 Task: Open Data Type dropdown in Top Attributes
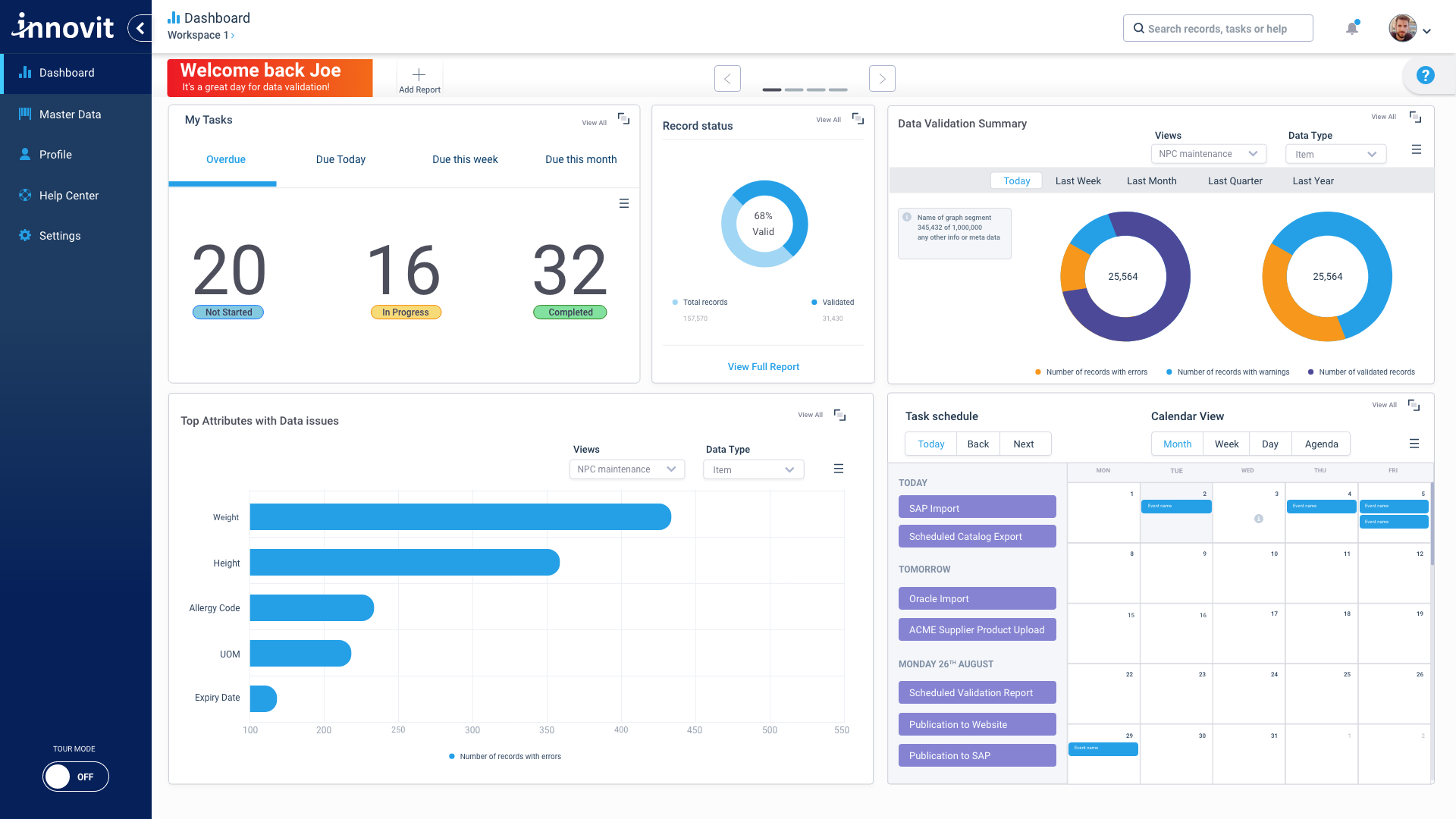point(753,469)
